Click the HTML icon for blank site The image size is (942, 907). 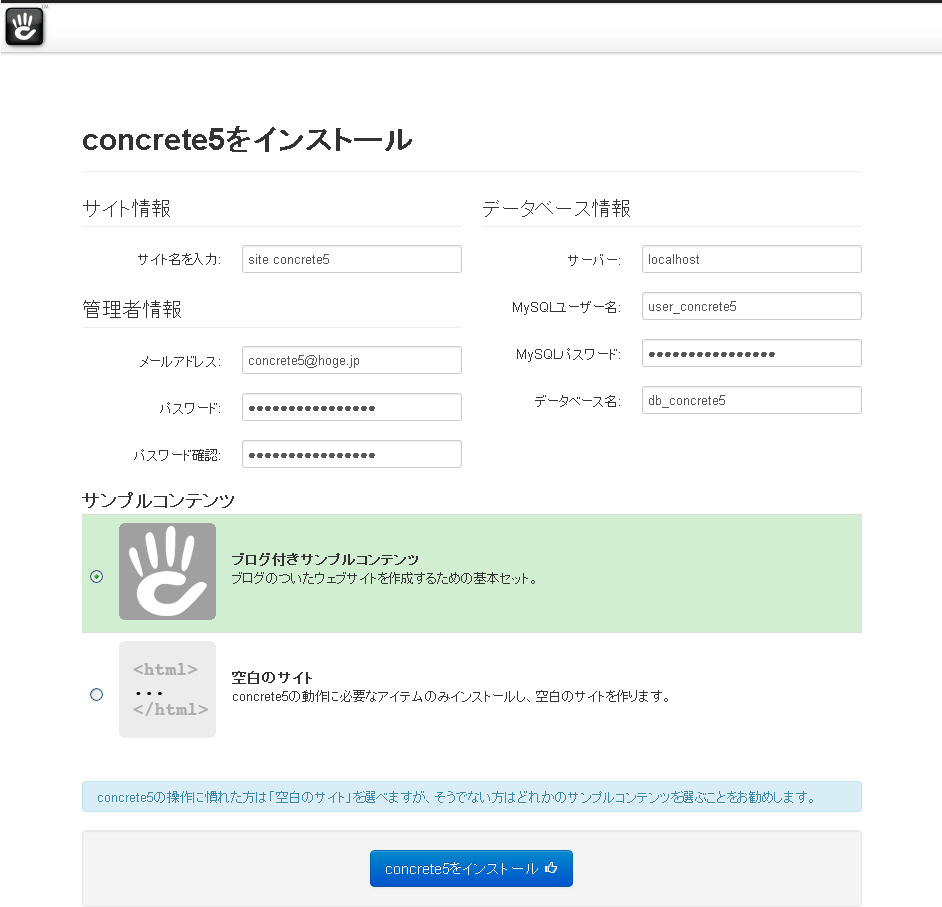point(167,690)
